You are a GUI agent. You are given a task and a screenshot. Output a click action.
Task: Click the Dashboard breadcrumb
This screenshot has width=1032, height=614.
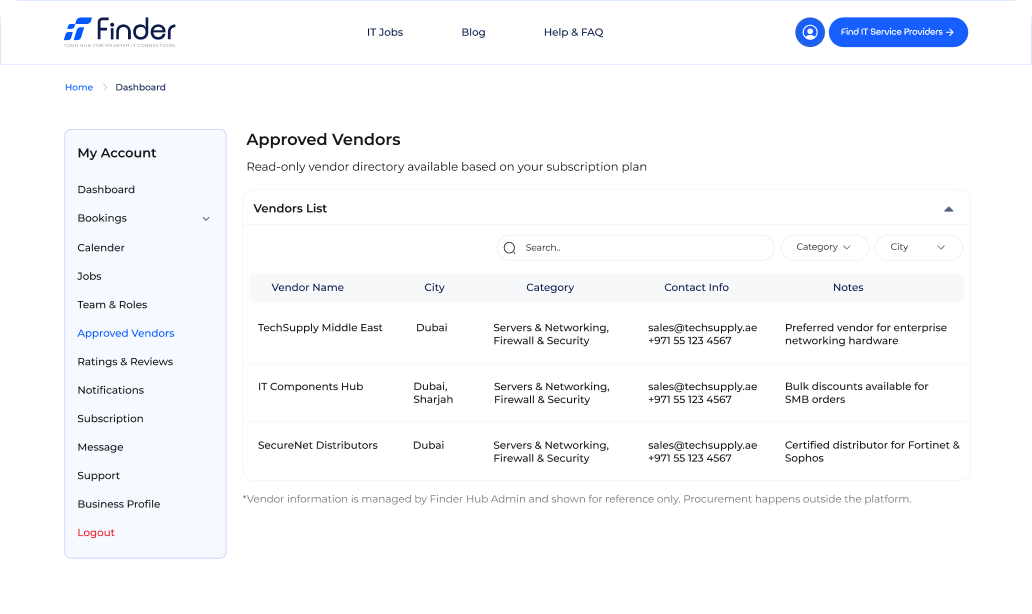[x=140, y=88]
